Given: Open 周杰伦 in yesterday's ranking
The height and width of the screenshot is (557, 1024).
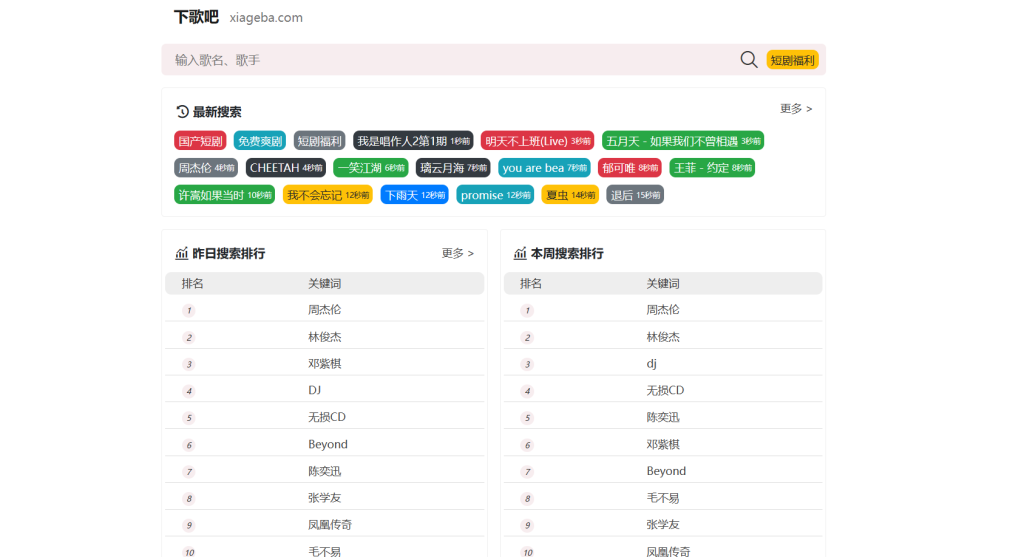Looking at the screenshot, I should click(325, 310).
